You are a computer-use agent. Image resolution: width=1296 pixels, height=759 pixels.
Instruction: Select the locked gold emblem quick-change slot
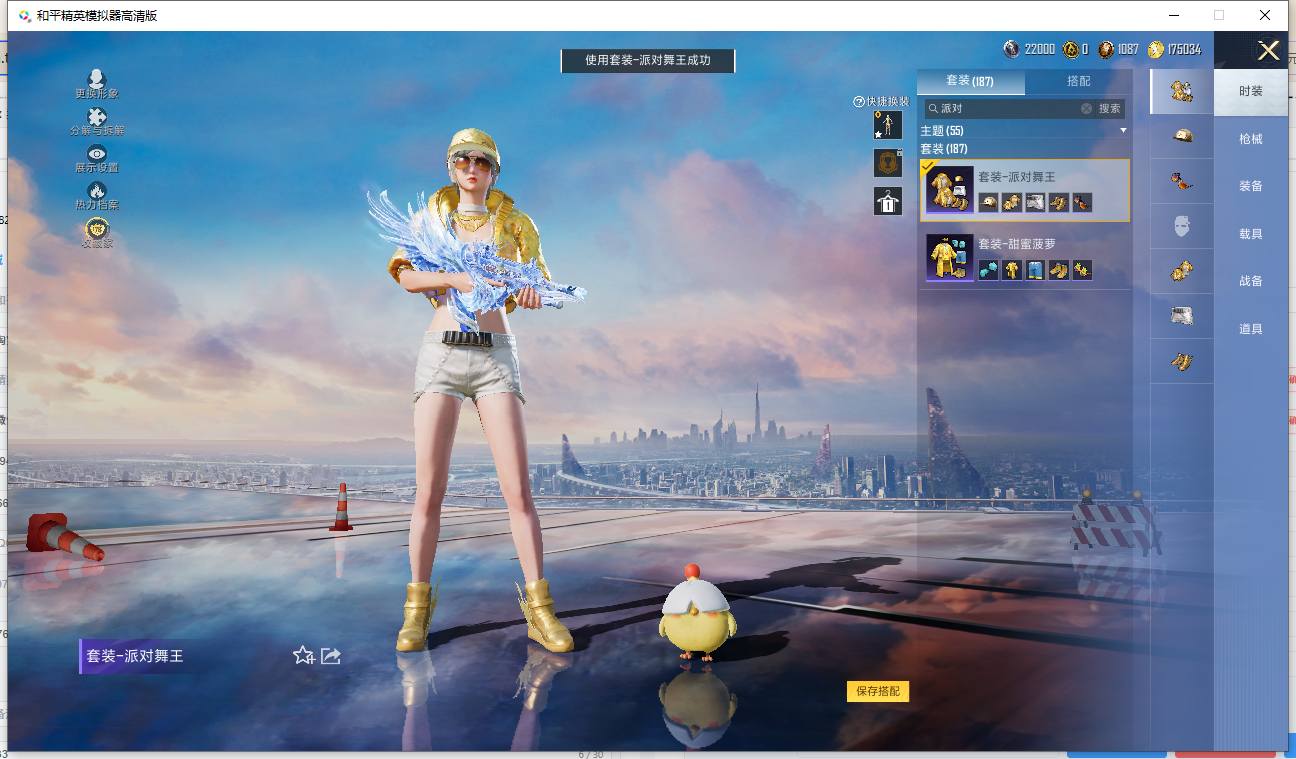tap(888, 163)
